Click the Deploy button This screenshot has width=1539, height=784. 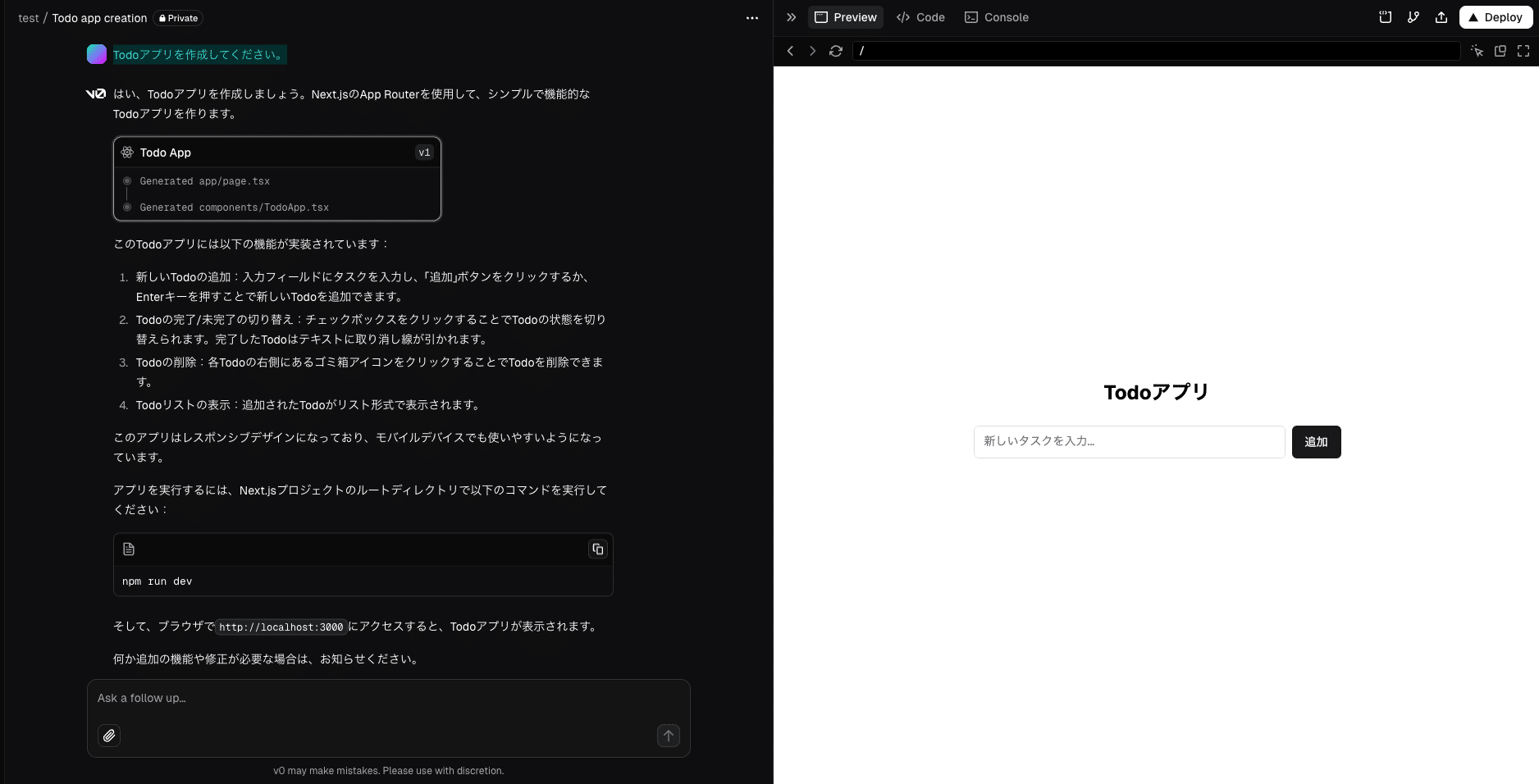click(1496, 17)
